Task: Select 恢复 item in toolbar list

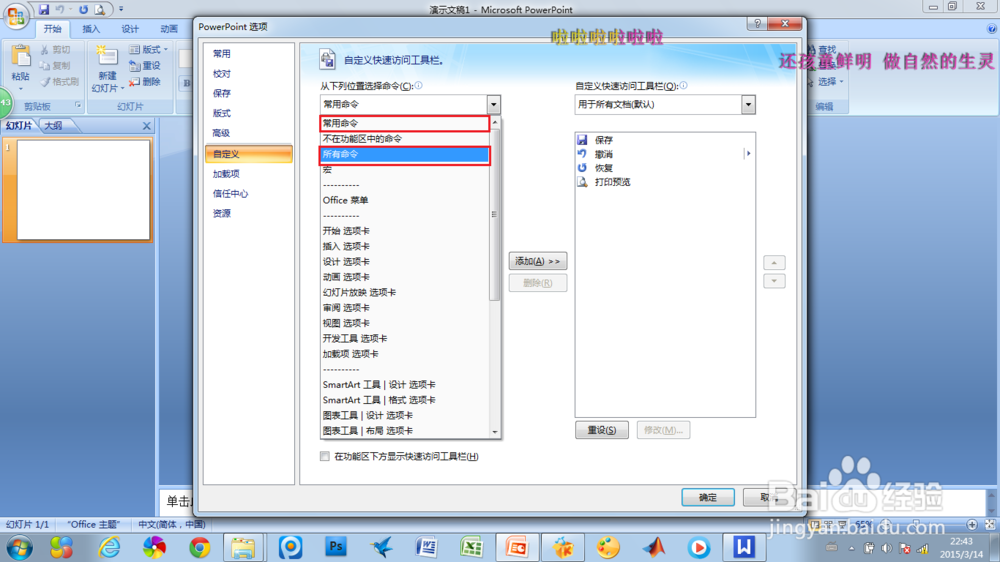Action: coord(665,168)
